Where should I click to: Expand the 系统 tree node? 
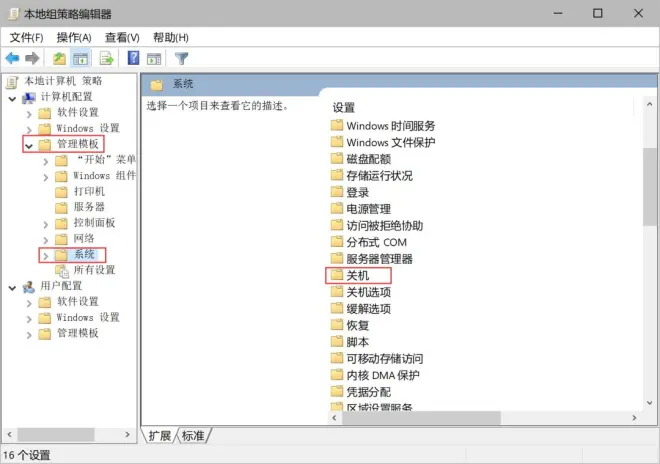tap(46, 256)
